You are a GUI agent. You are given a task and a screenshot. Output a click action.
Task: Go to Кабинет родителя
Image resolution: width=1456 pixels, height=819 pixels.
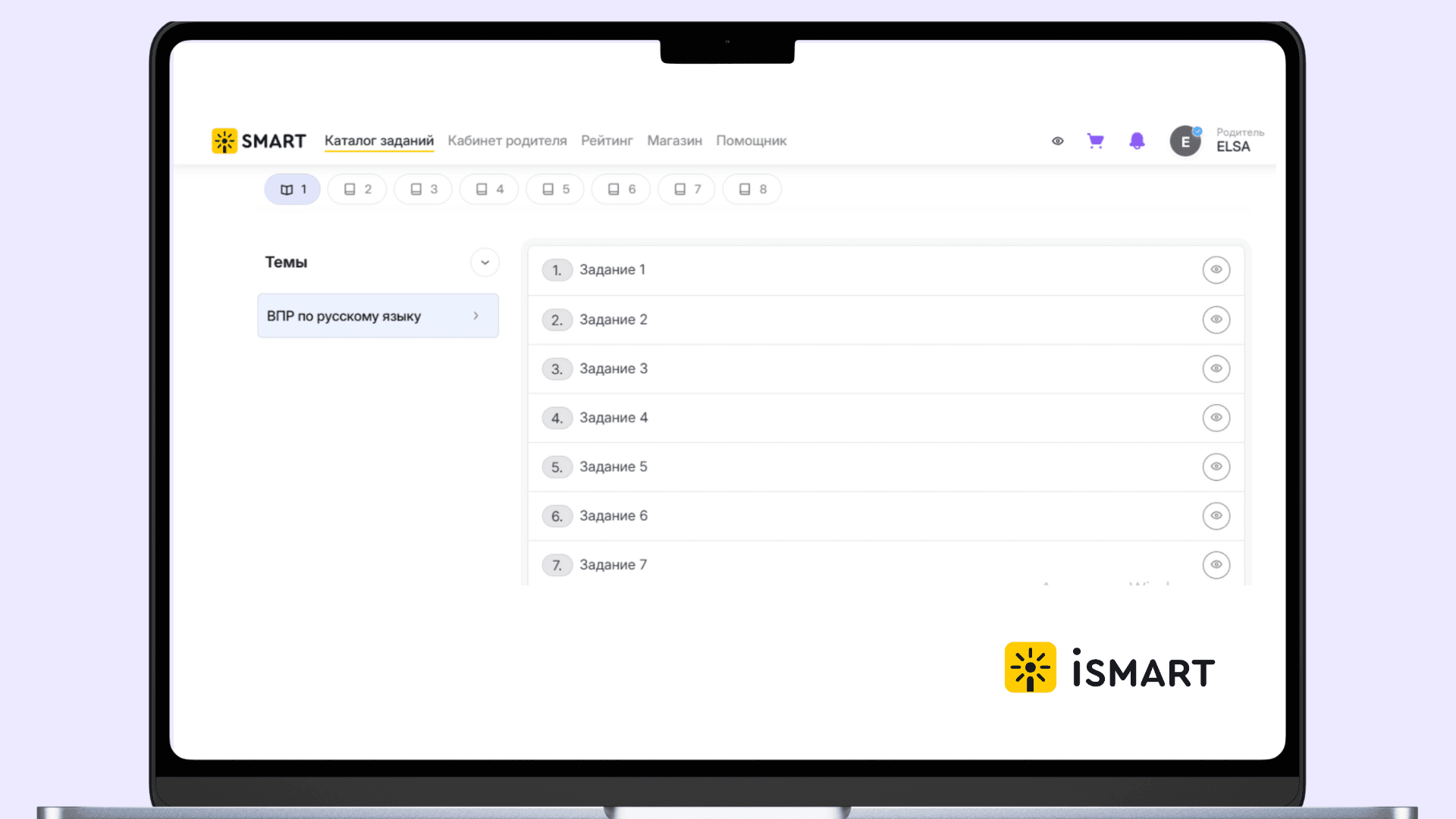[507, 141]
